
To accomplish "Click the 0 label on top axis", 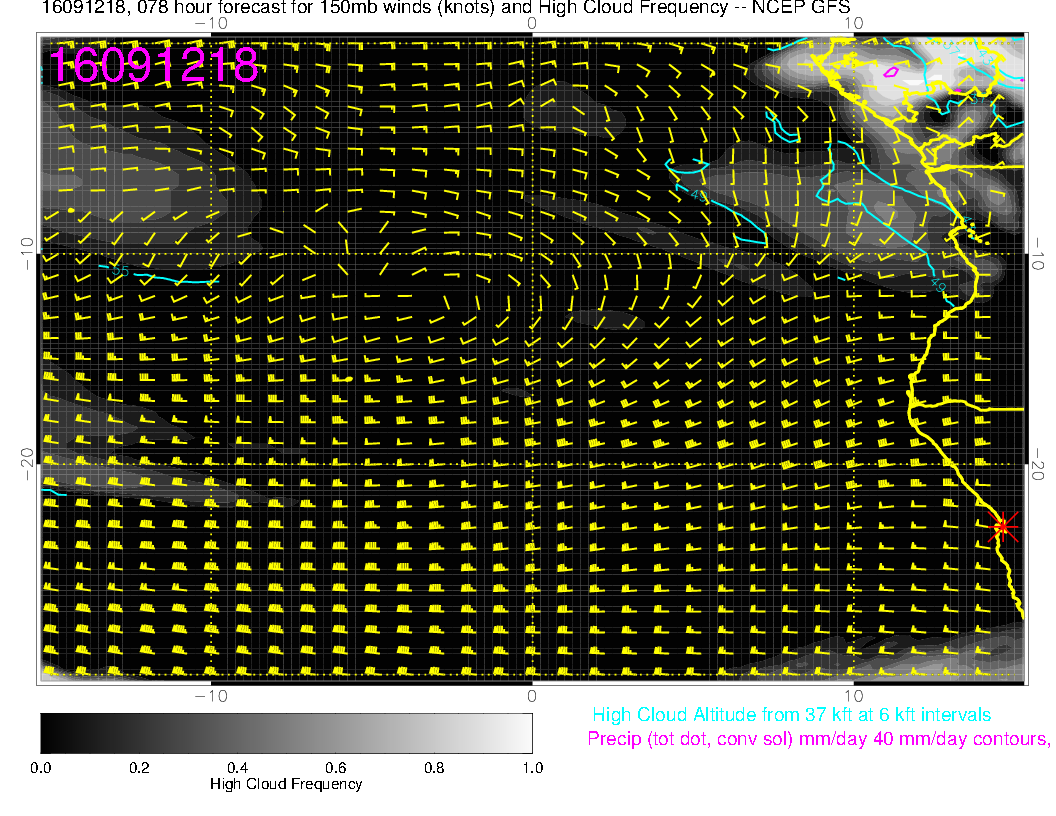I will [531, 24].
